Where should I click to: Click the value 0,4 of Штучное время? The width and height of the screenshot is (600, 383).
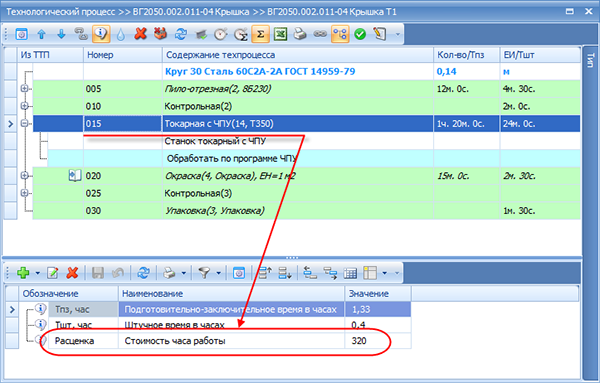coord(359,325)
